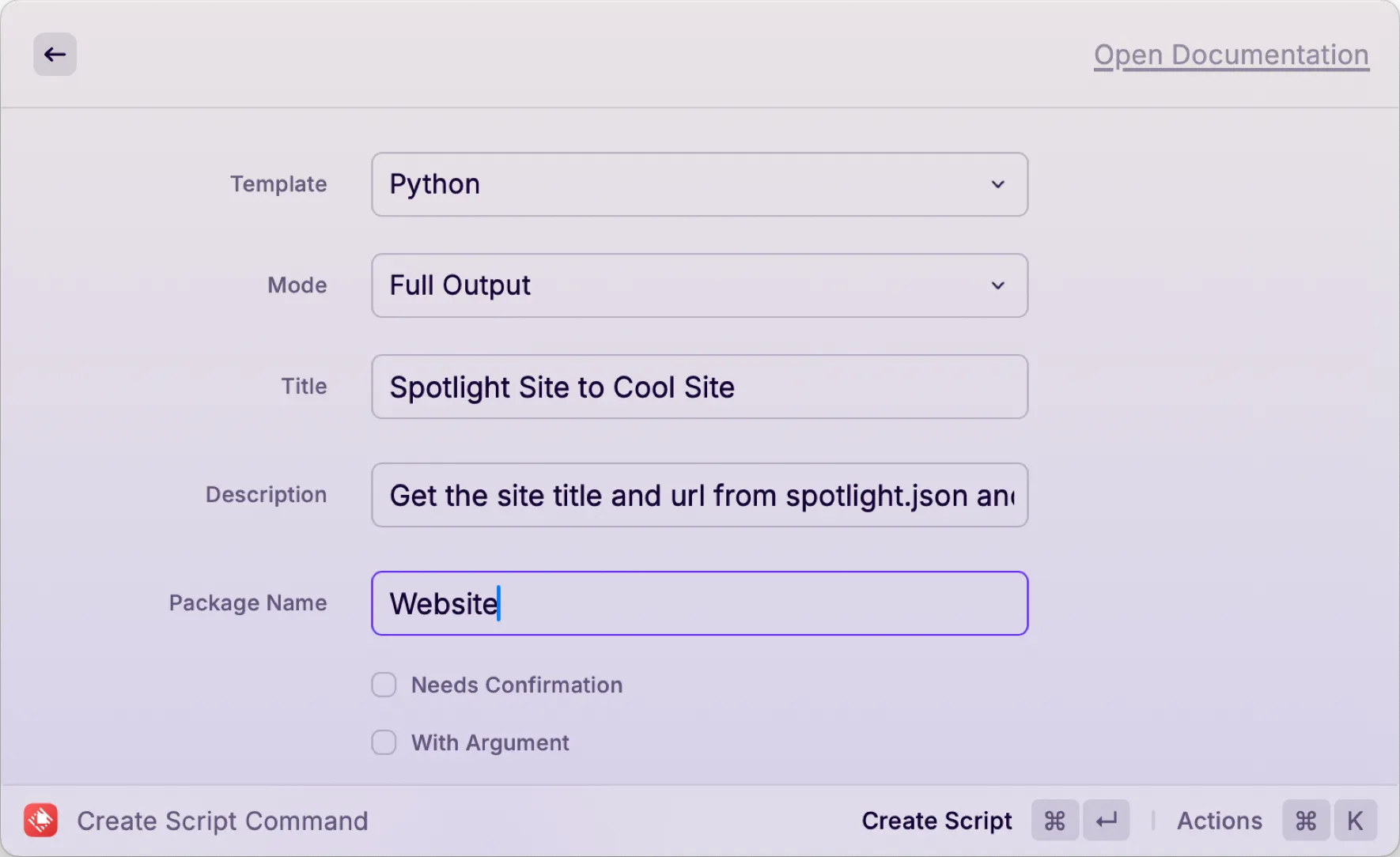
Task: Click the back arrow to go back
Action: tap(55, 54)
